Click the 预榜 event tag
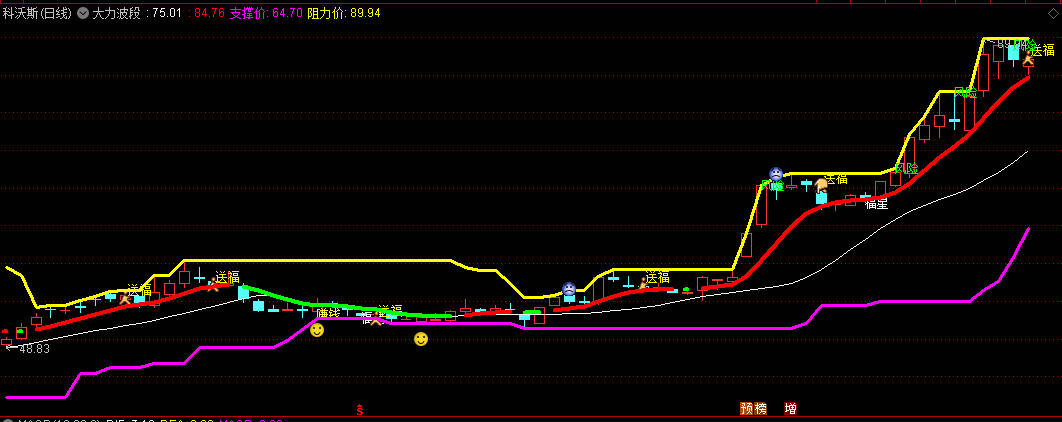 click(x=753, y=408)
